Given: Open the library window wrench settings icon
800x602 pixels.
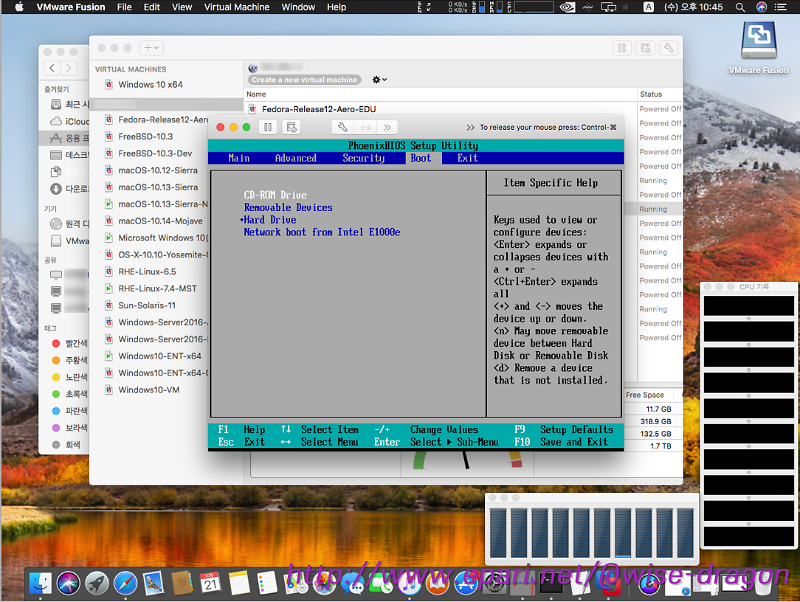Looking at the screenshot, I should tap(668, 48).
